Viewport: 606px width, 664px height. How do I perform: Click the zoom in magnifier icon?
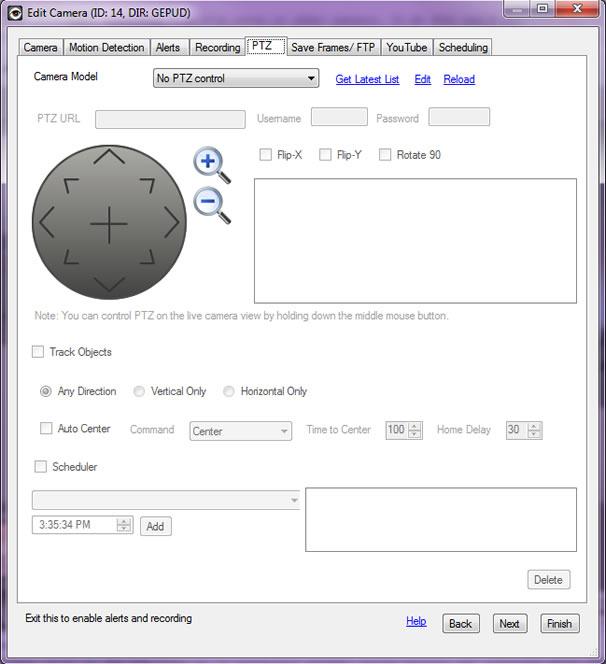click(210, 163)
